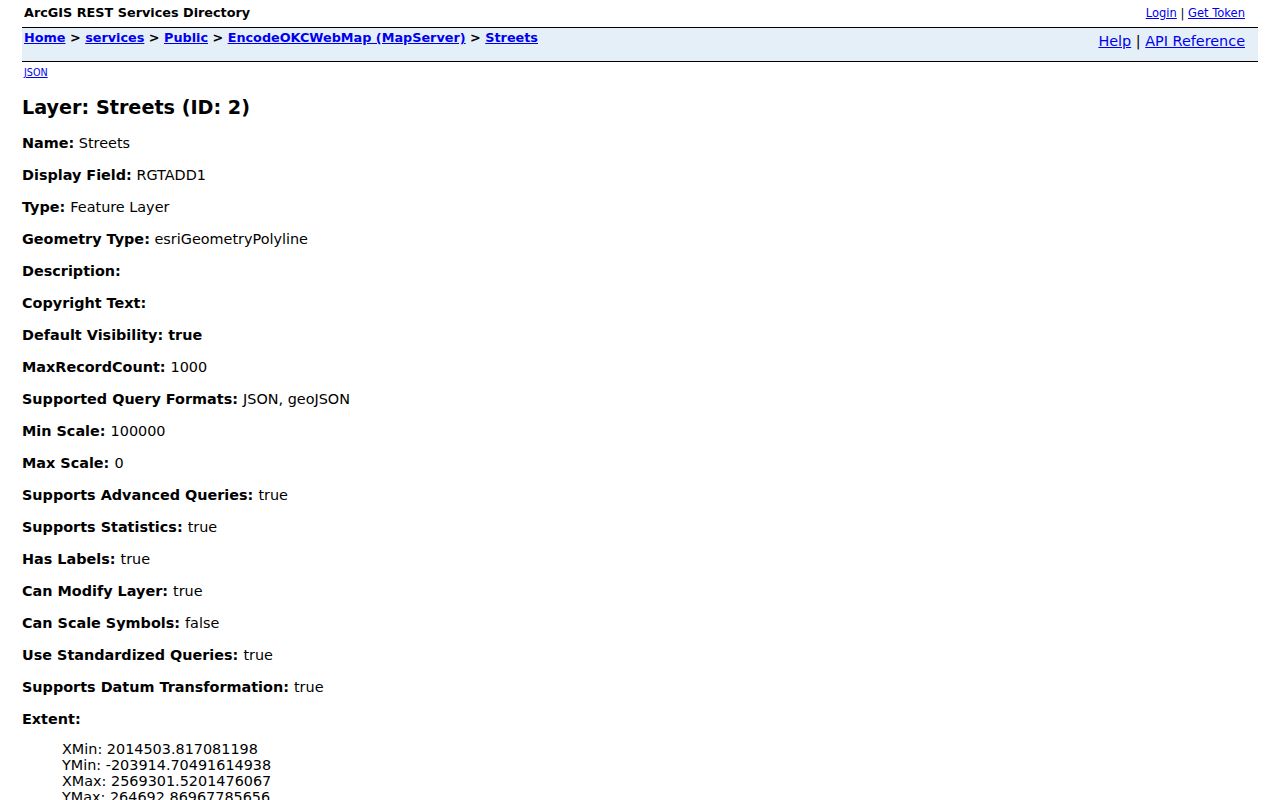This screenshot has width=1280, height=800.
Task: Click the 'Extent:' label
Action: click(51, 719)
